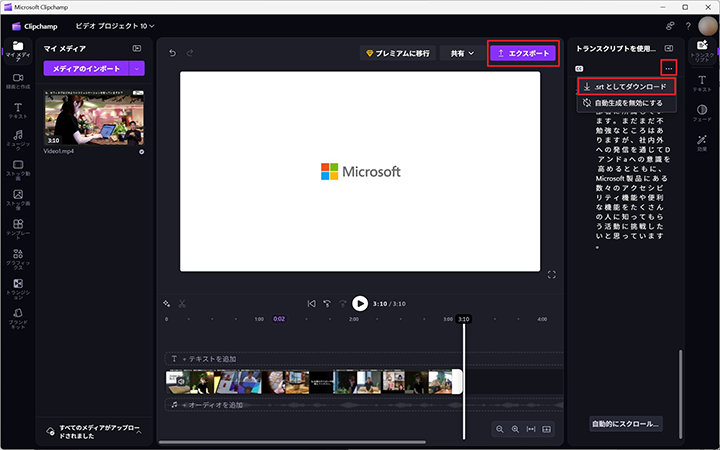Click オーディオを追加 track on timeline
Viewport: 720px width, 450px height.
coord(364,405)
